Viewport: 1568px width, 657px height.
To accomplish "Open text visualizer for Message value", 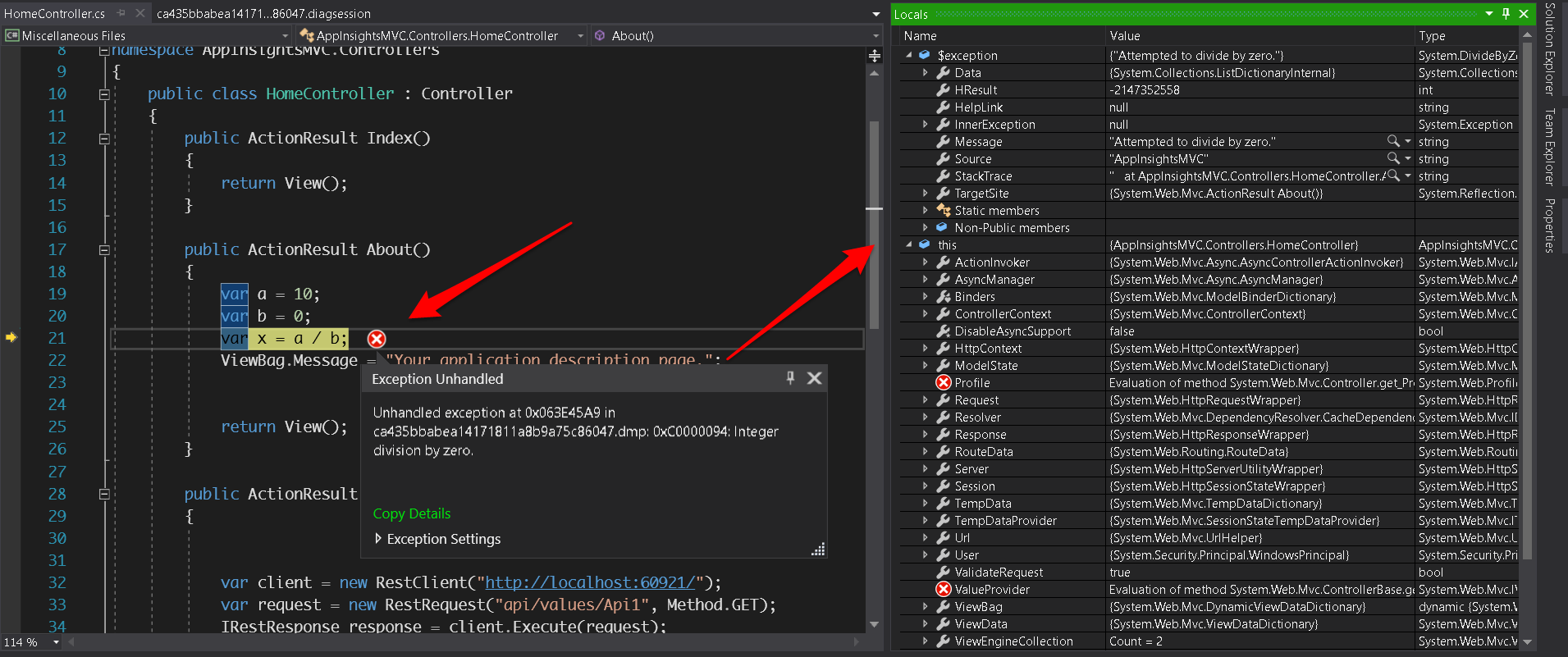I will tap(1393, 141).
